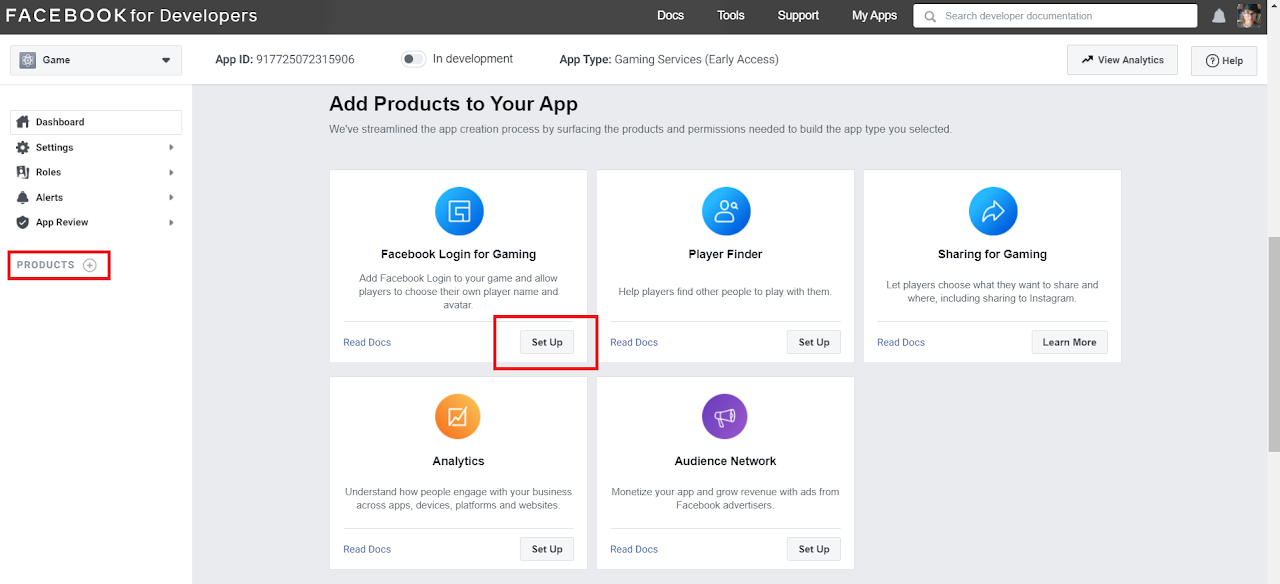
Task: Click the plus icon beside PRODUCTS
Action: 90,265
